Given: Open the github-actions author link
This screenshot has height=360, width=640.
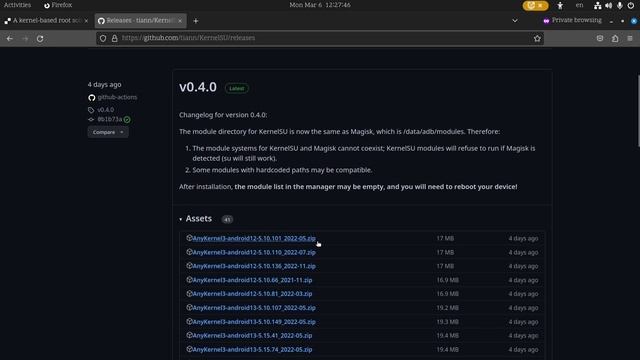Looking at the screenshot, I should (117, 97).
